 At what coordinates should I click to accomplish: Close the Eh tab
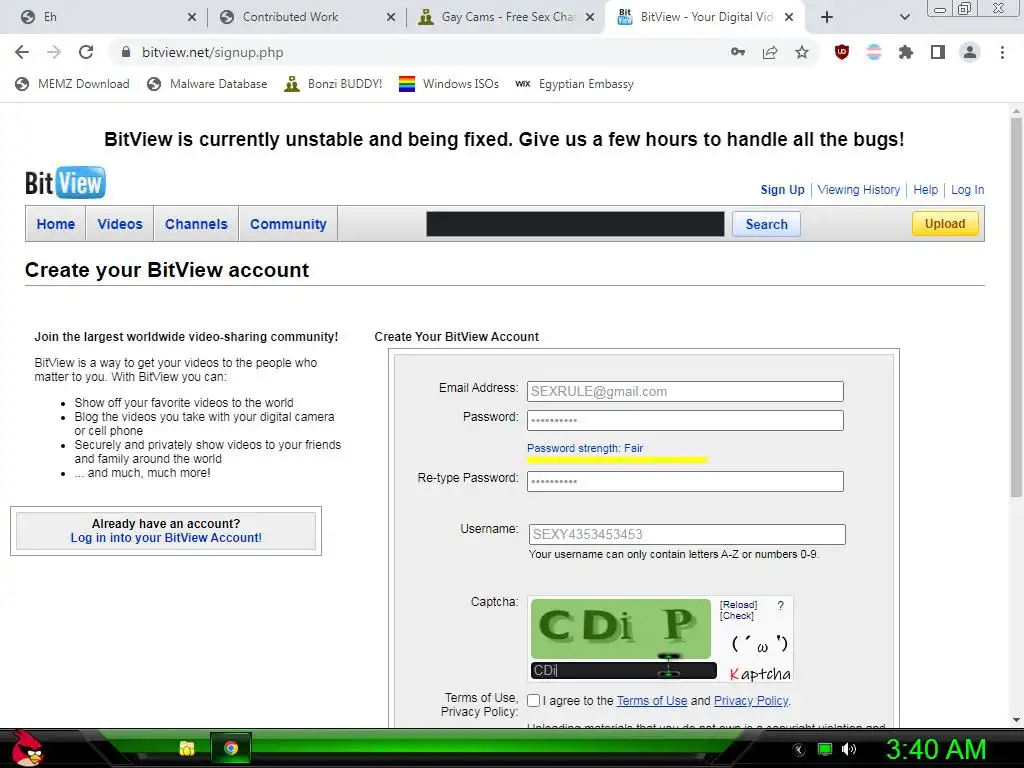[x=191, y=17]
